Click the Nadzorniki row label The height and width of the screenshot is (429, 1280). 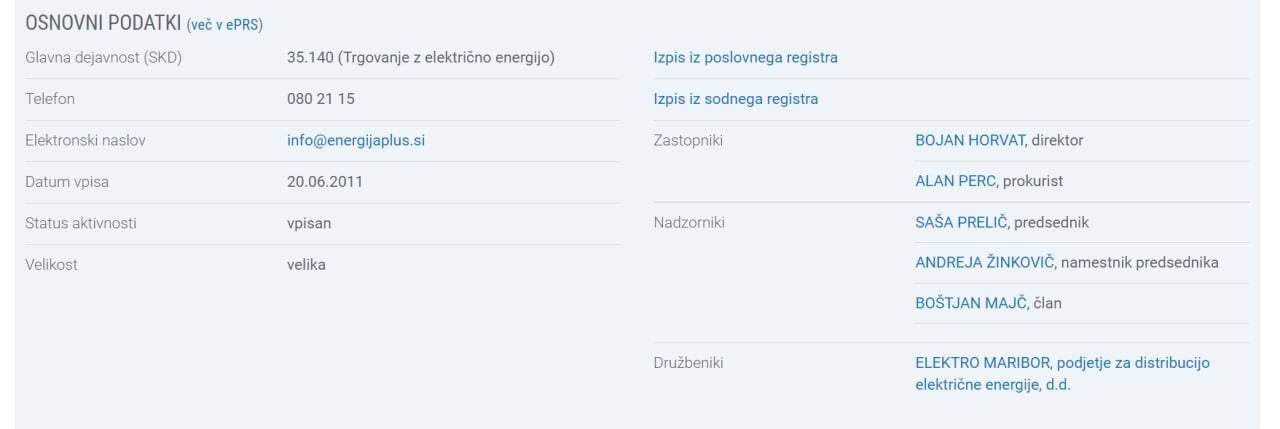pyautogui.click(x=689, y=223)
